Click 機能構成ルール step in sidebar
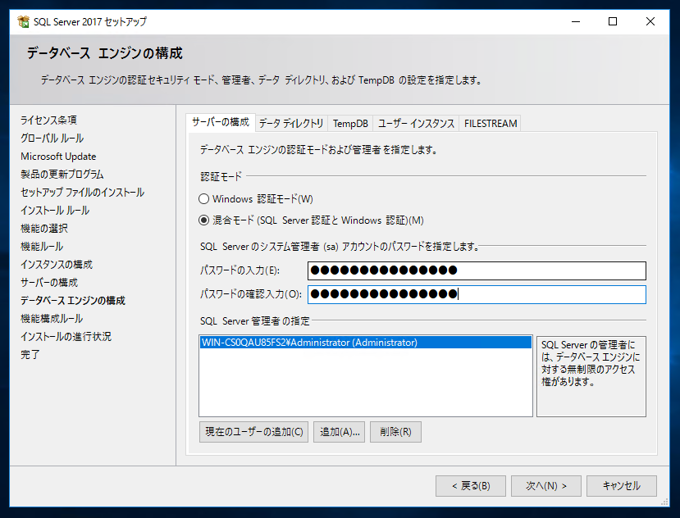 (51, 318)
